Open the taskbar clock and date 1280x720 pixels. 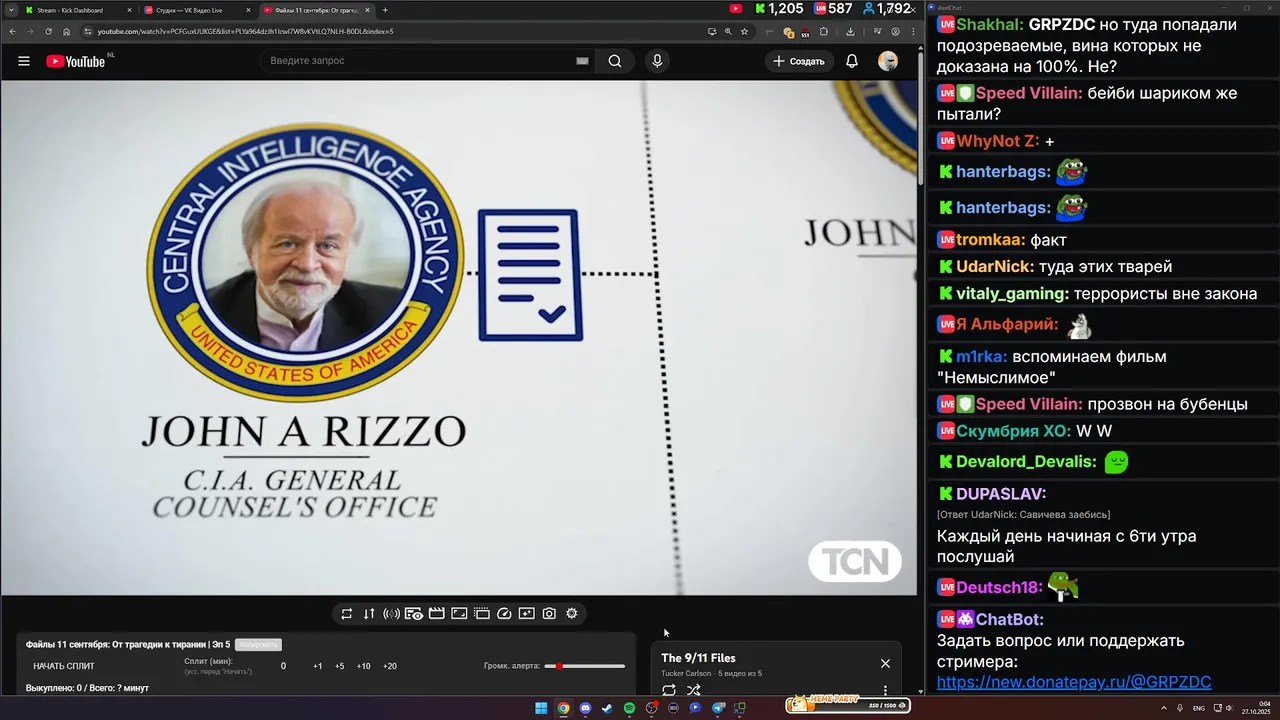(x=1257, y=707)
